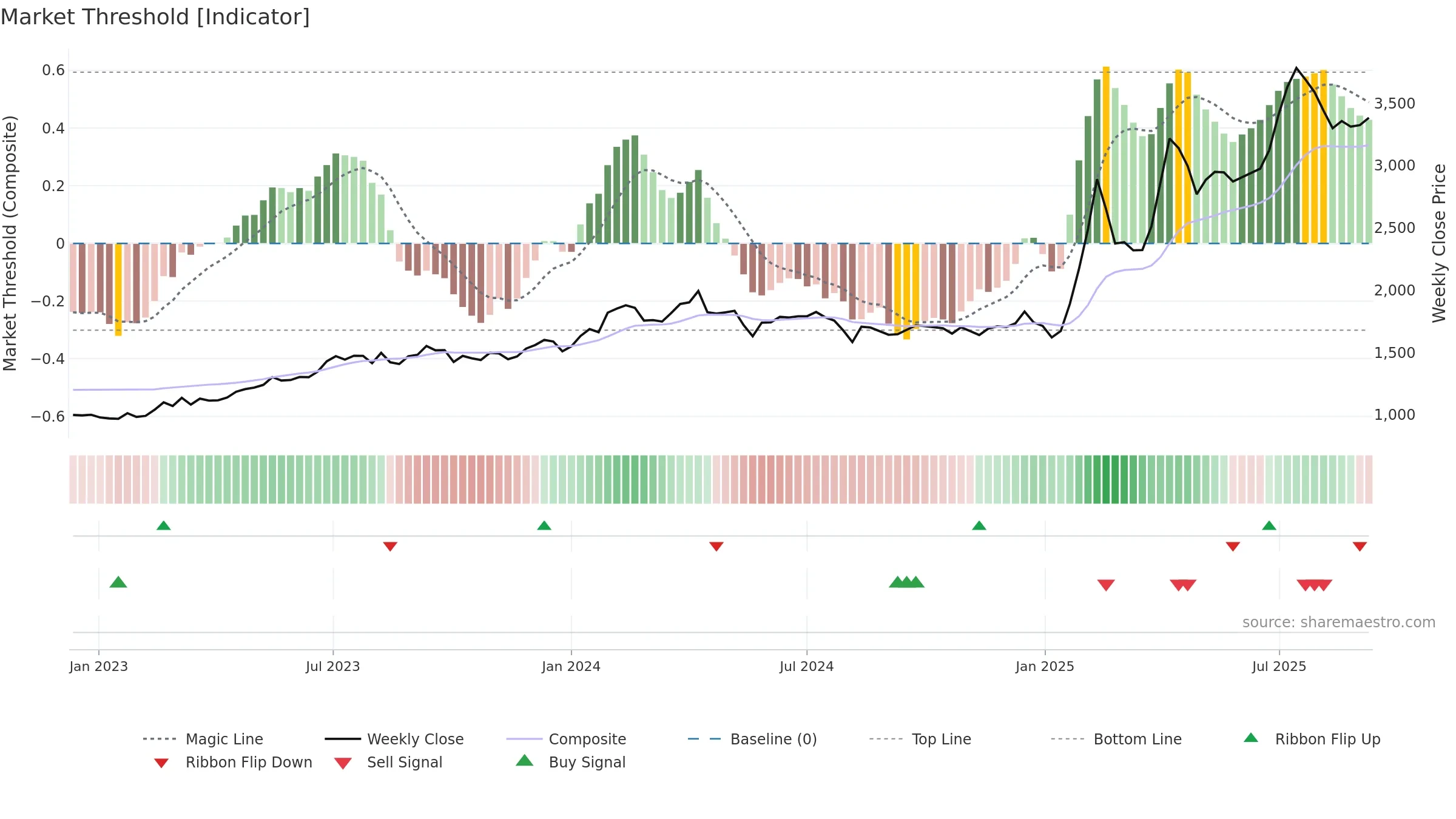
Task: Toggle the Sell Signal legend entry
Action: coord(388,762)
